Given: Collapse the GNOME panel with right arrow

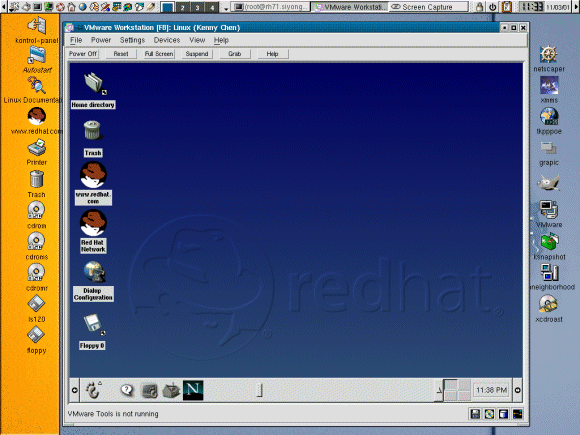Looking at the screenshot, I should [x=517, y=390].
